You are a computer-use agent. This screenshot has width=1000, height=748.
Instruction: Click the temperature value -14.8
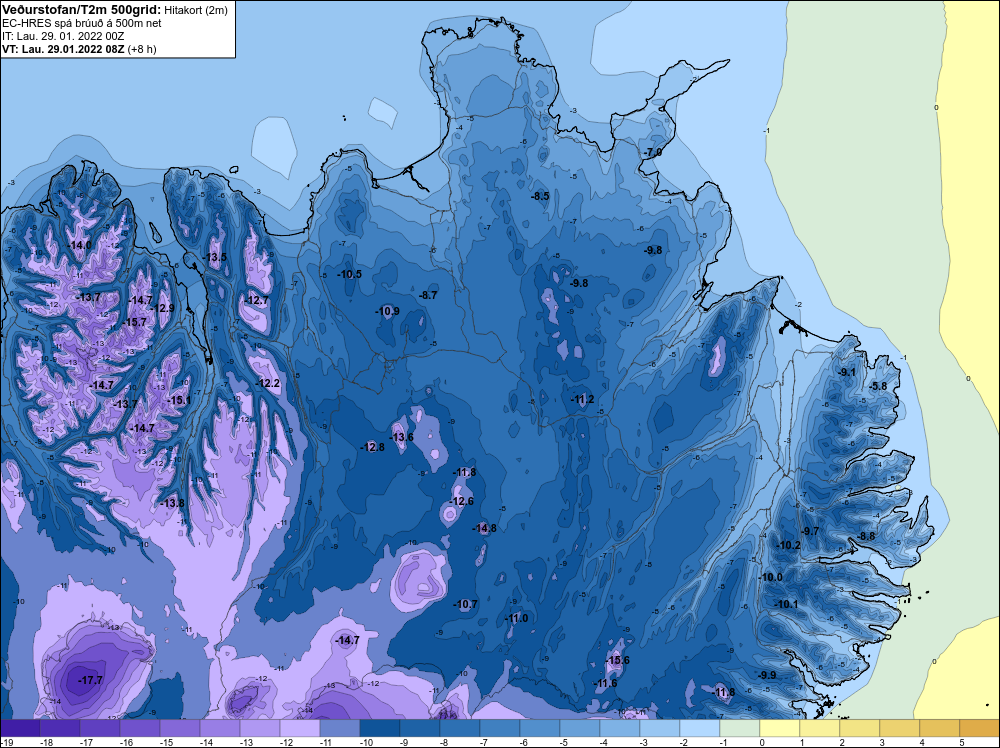coord(484,528)
